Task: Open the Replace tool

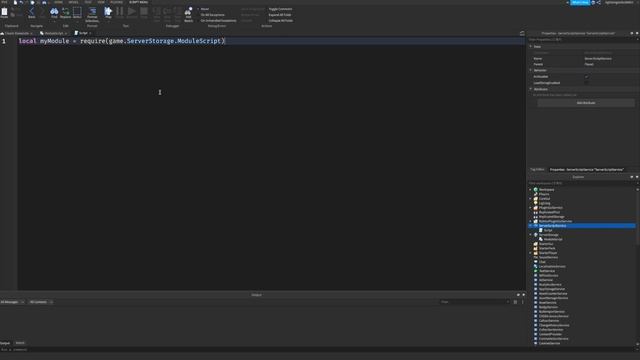Action: [65, 12]
